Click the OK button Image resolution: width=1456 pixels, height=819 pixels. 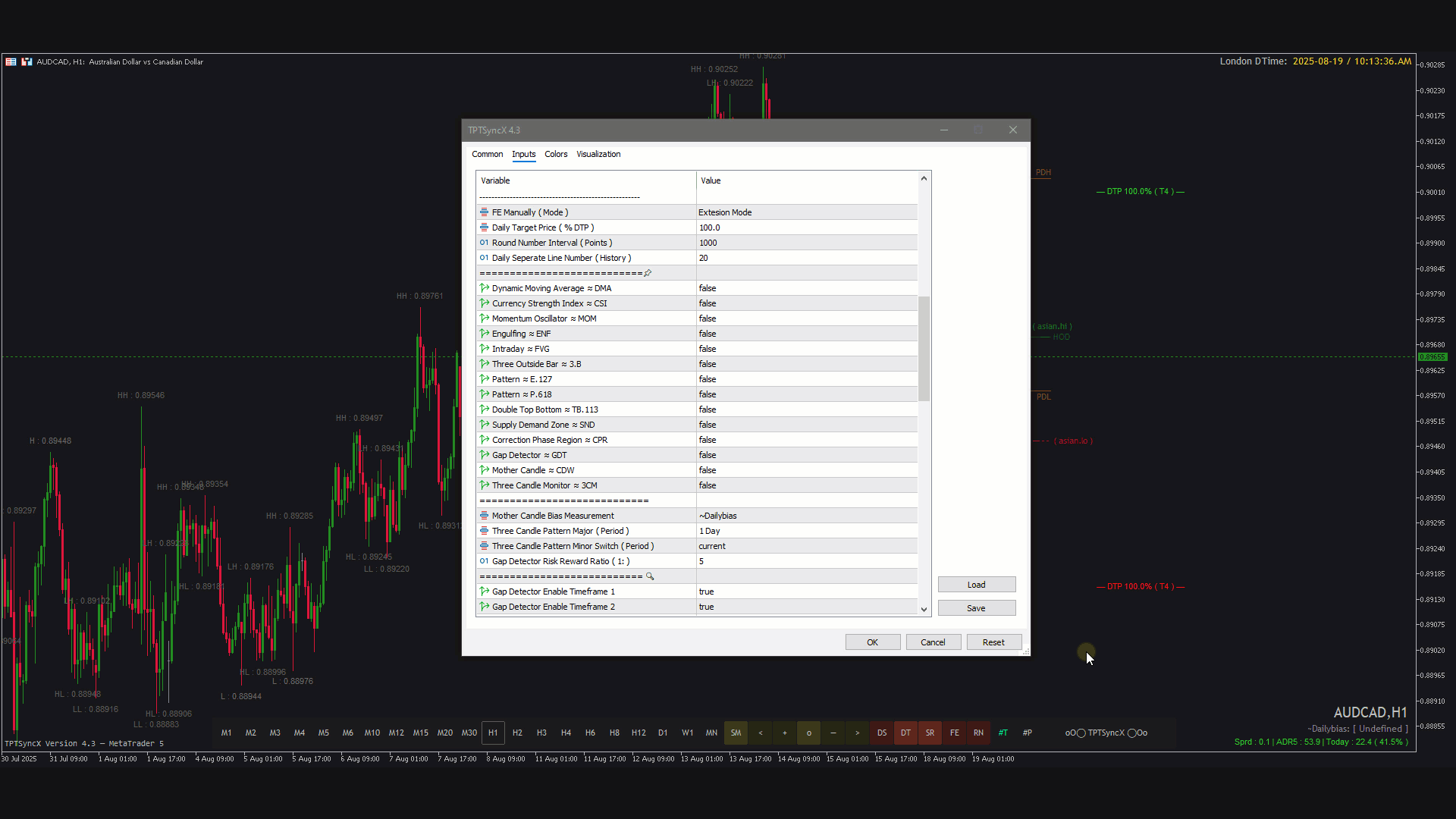click(873, 642)
